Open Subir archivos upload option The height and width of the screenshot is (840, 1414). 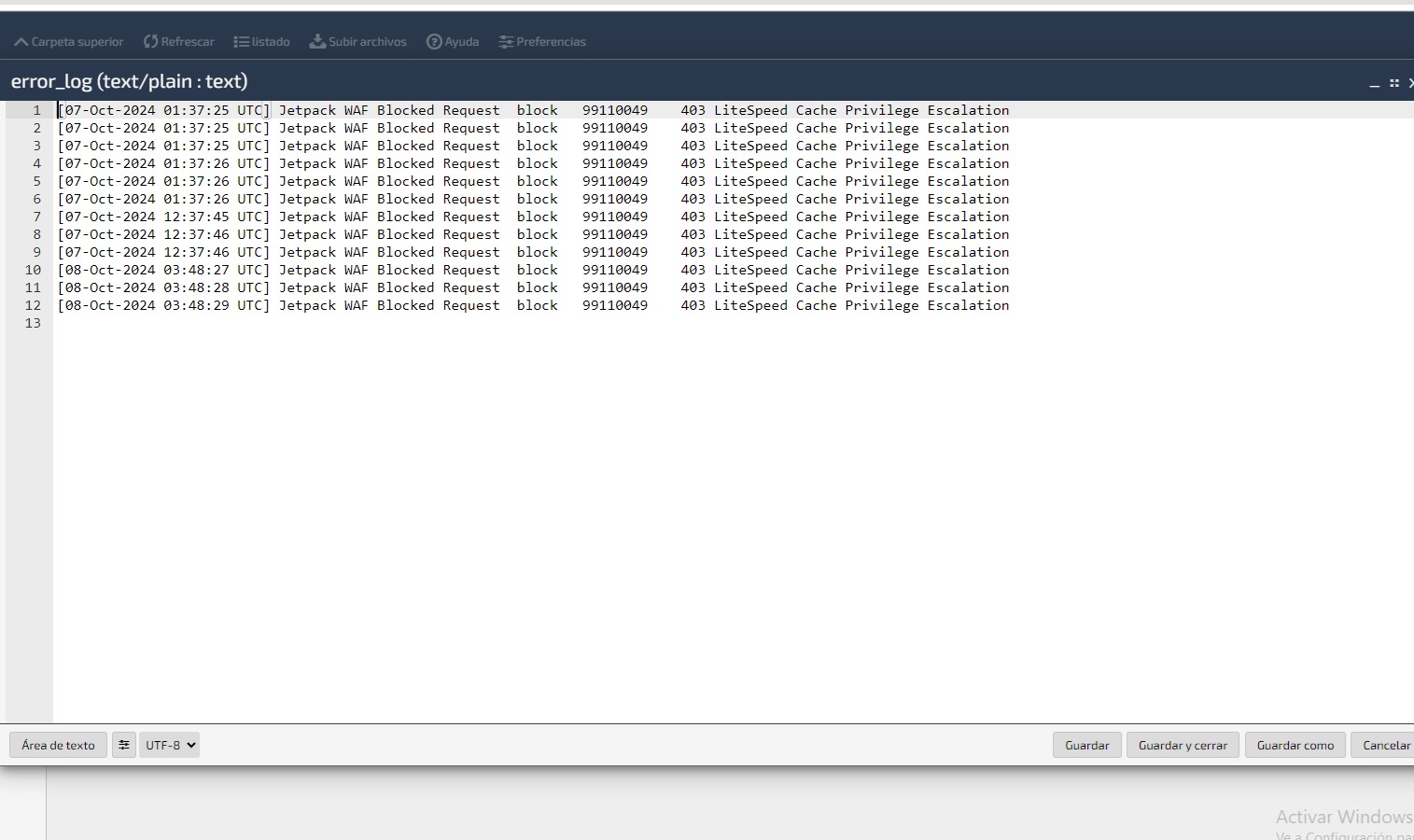[x=358, y=42]
